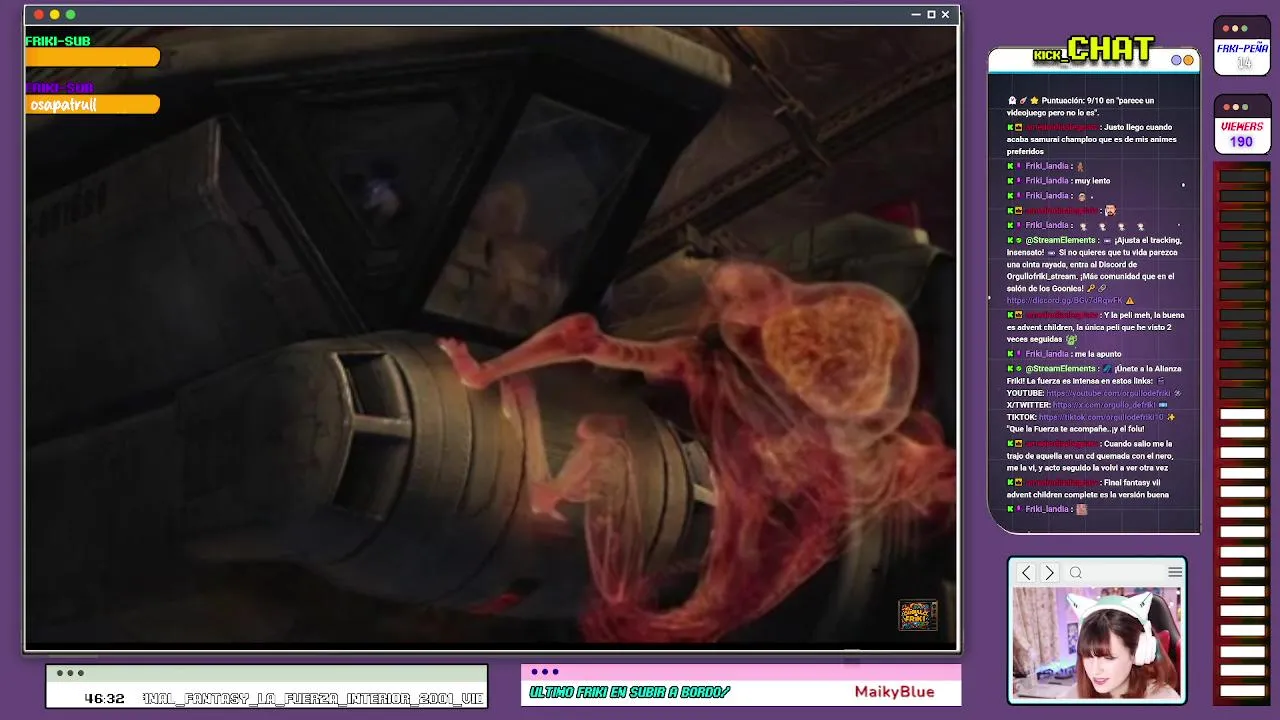
Task: Click the scrolling FINAL_FANTASY_LA_FUERZA_INTERIOR title text
Action: coord(313,698)
